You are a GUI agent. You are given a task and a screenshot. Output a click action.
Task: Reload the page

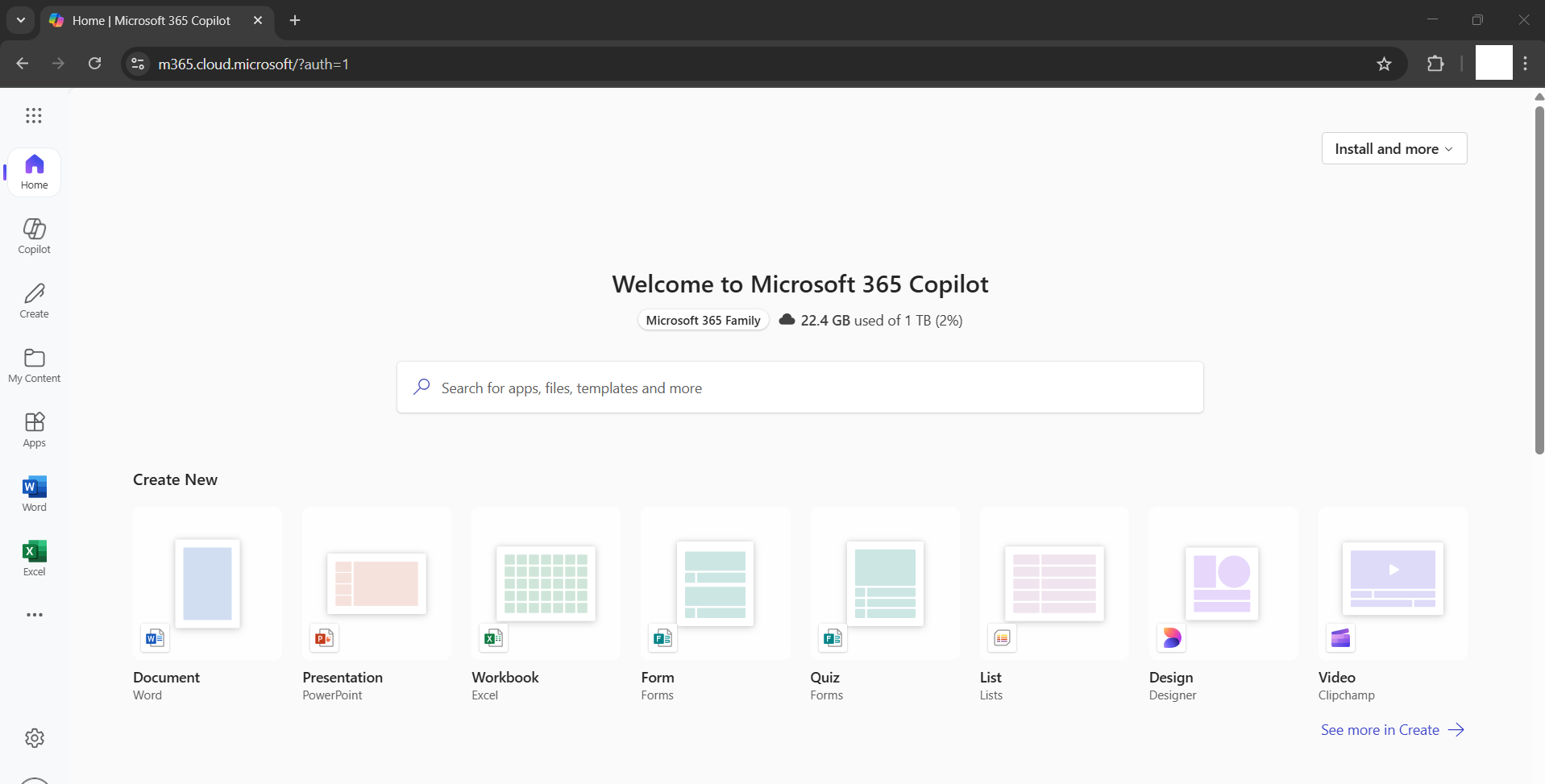[x=94, y=64]
